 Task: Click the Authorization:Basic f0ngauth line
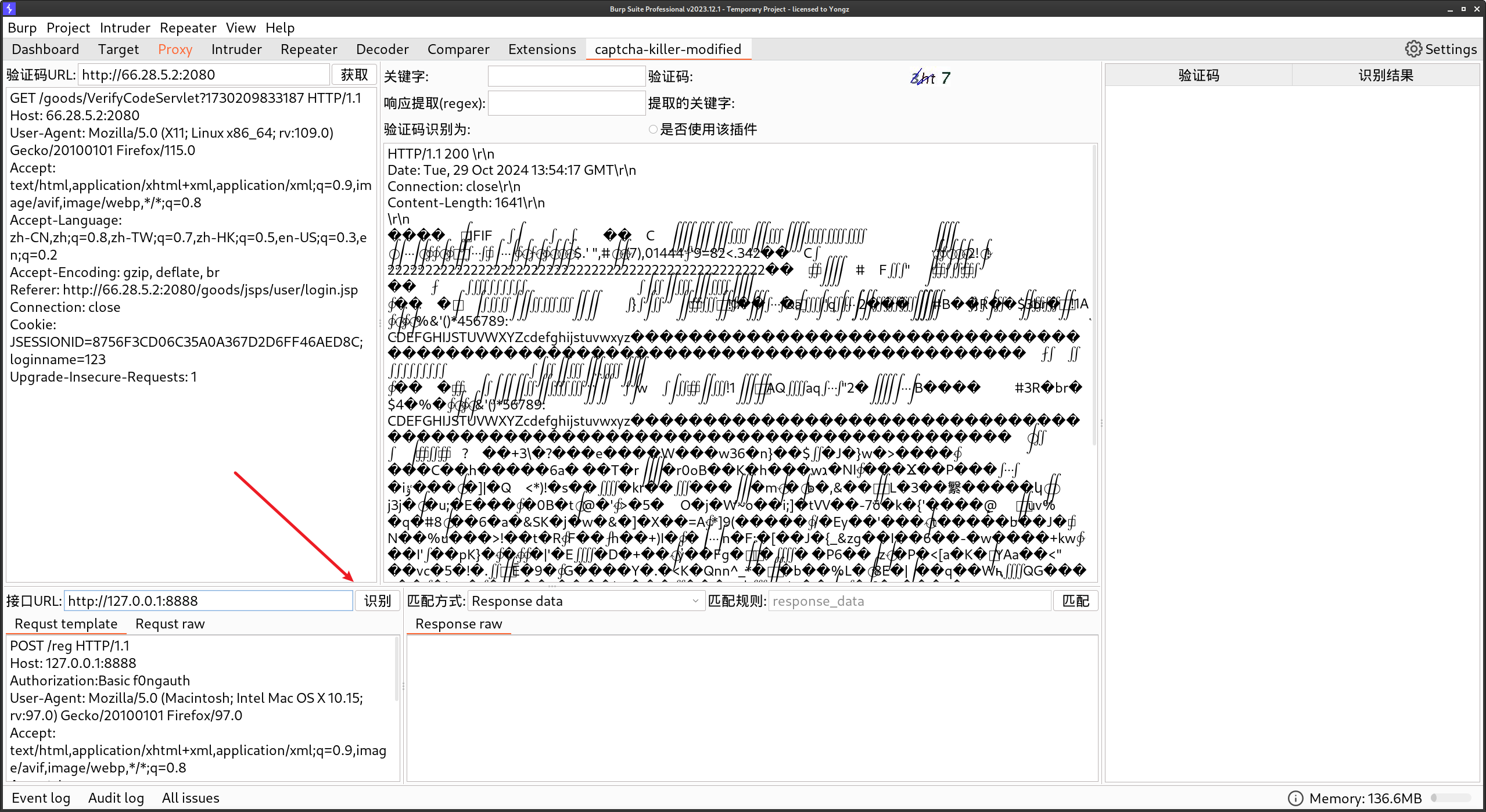[100, 681]
